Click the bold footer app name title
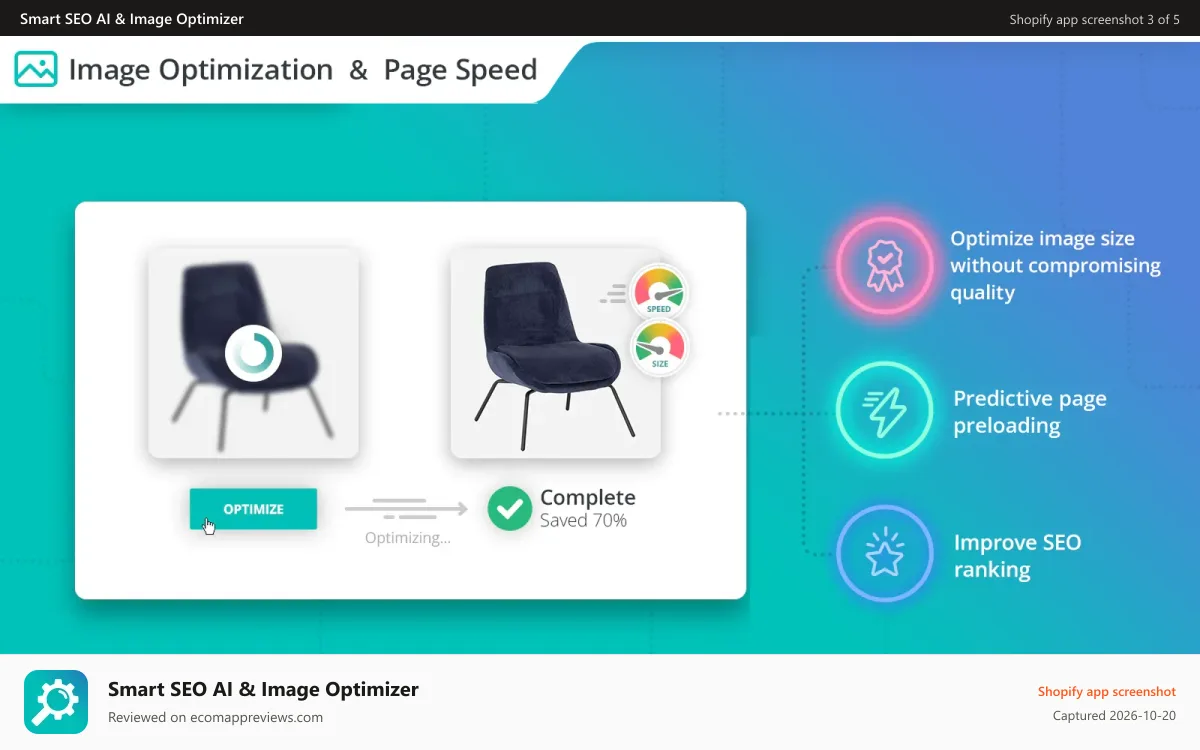The width and height of the screenshot is (1200, 750). click(263, 689)
